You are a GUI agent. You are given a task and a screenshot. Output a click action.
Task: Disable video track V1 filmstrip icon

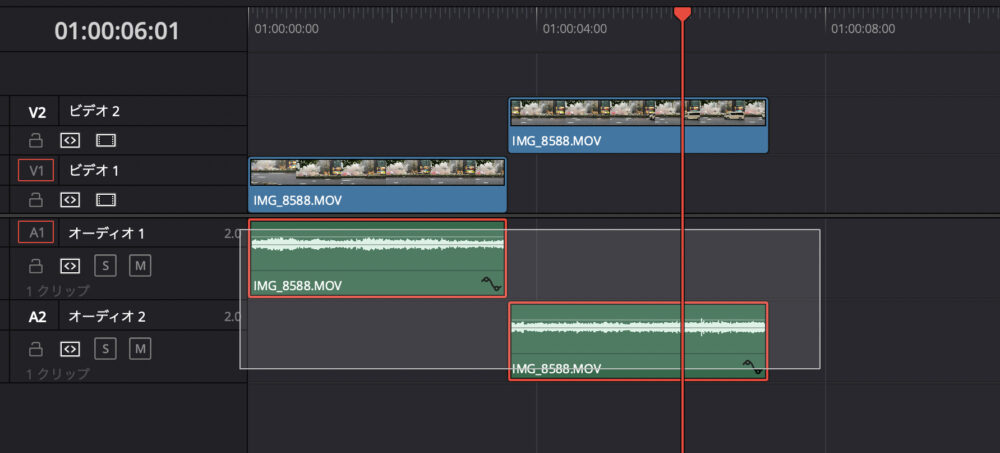[x=105, y=200]
